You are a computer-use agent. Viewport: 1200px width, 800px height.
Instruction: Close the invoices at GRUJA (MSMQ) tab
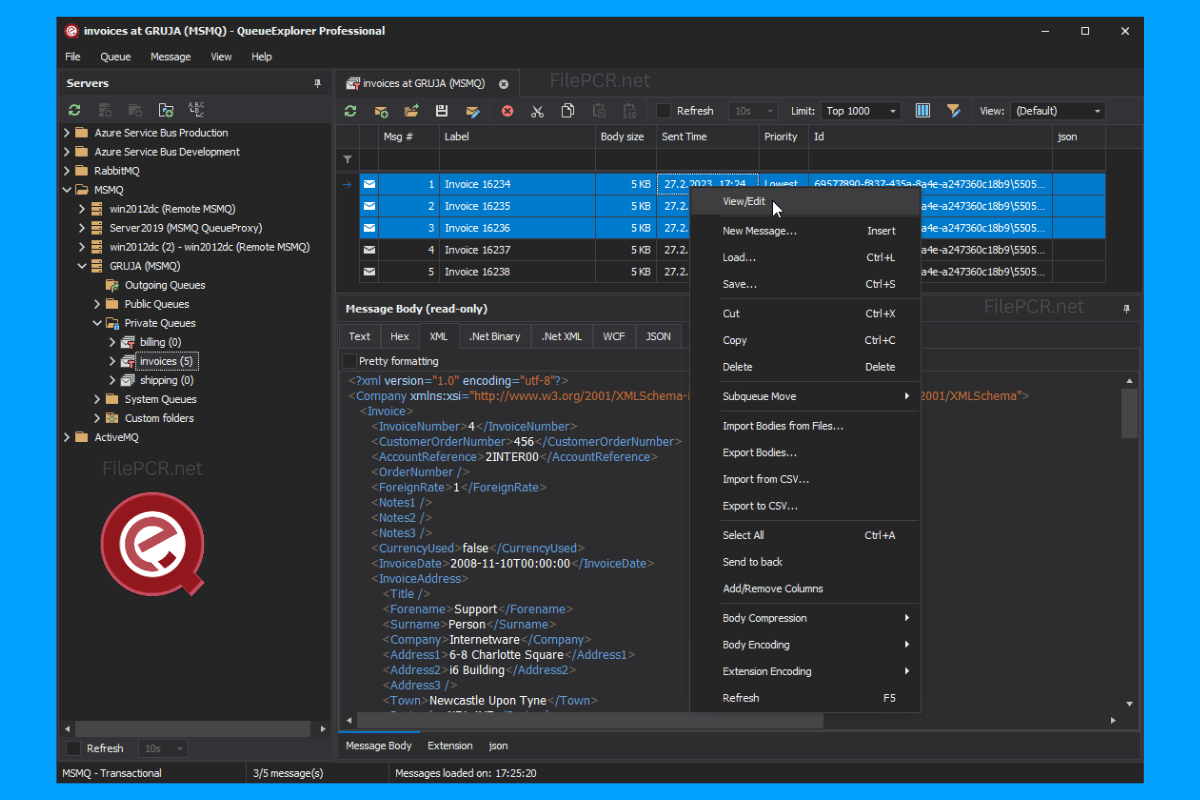(504, 84)
